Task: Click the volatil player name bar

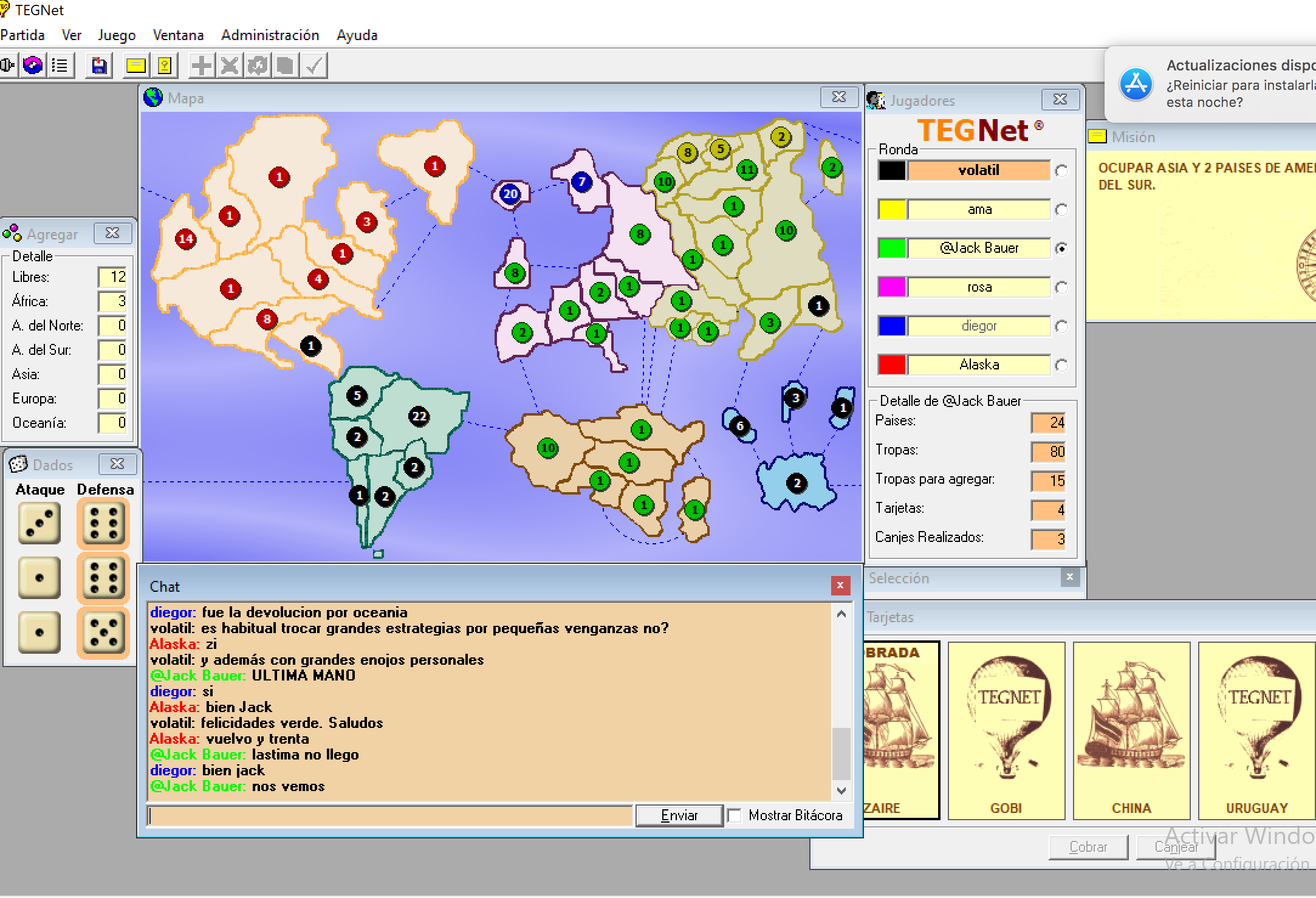Action: pos(979,170)
